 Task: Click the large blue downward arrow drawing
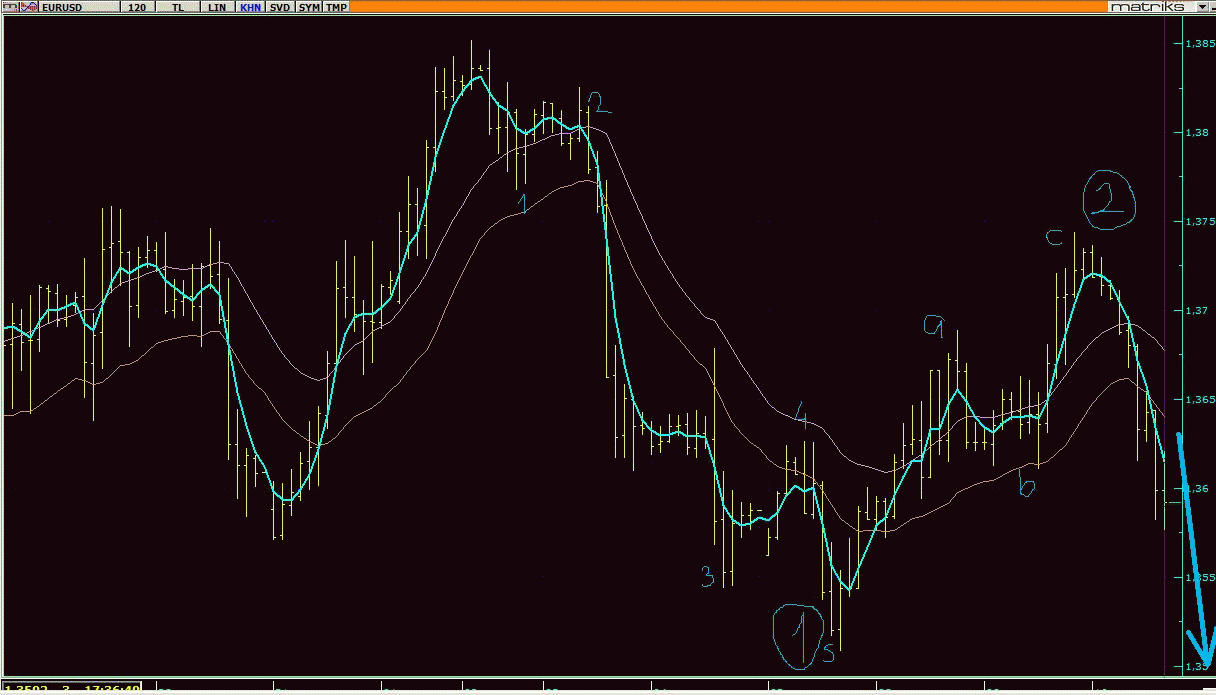pos(1193,560)
